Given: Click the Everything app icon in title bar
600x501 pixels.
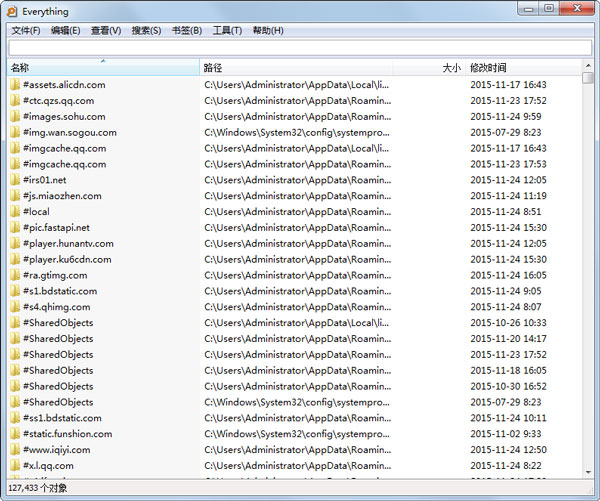Looking at the screenshot, I should point(13,11).
